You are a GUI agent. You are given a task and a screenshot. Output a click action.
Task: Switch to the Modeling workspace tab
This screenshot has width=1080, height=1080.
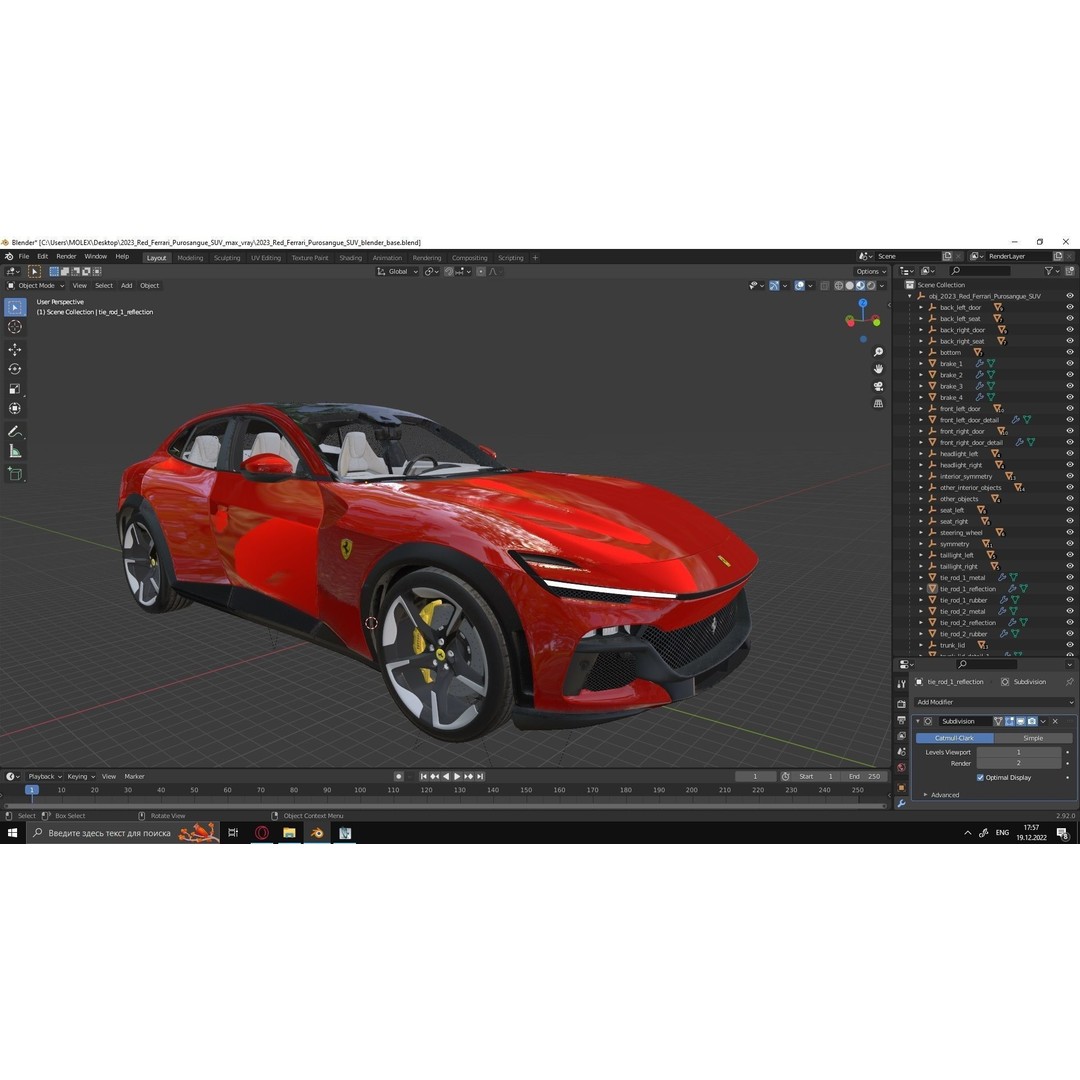click(x=190, y=258)
